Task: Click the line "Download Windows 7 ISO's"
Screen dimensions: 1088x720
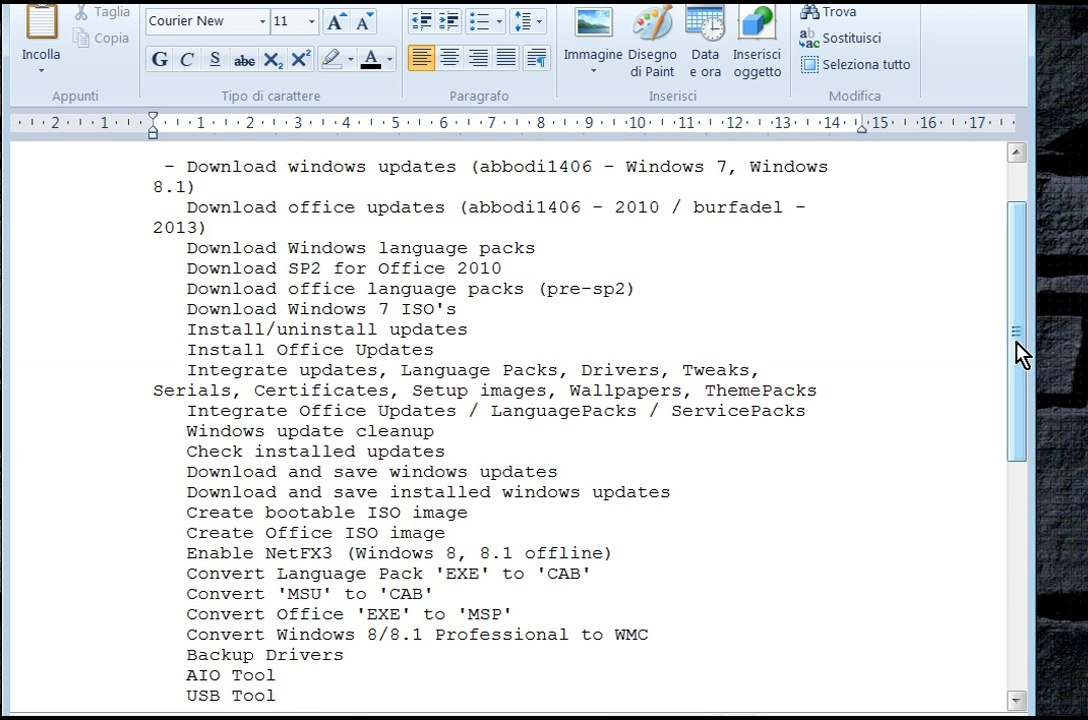Action: pyautogui.click(x=321, y=309)
